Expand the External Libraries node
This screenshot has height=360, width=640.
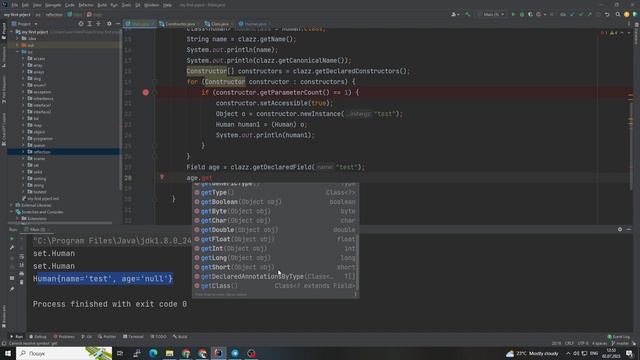click(x=11, y=205)
